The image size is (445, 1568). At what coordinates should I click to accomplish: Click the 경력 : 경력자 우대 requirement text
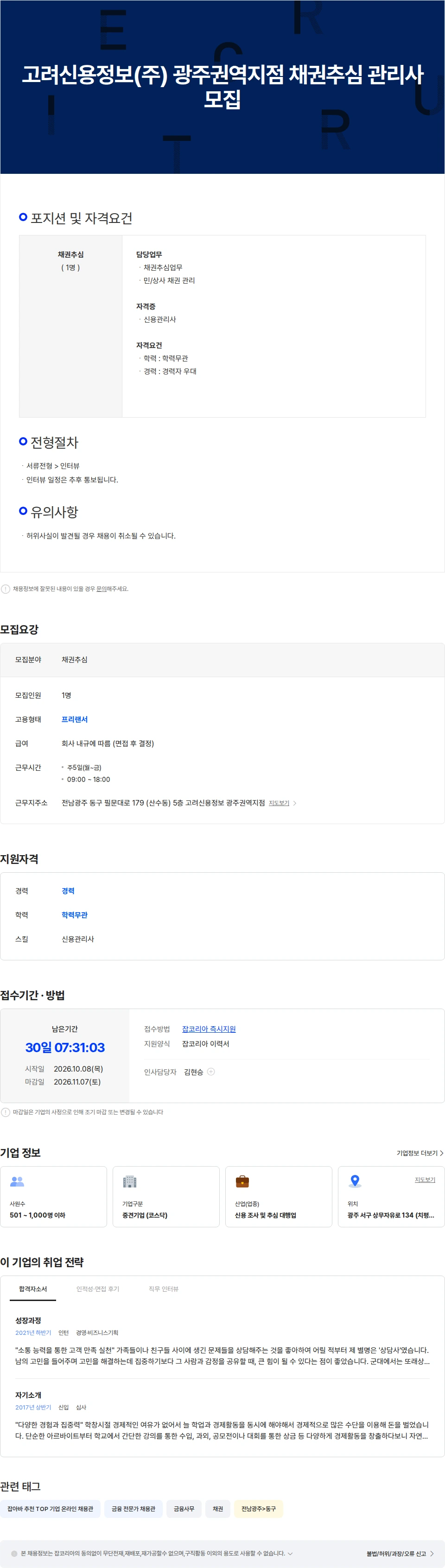coord(170,371)
